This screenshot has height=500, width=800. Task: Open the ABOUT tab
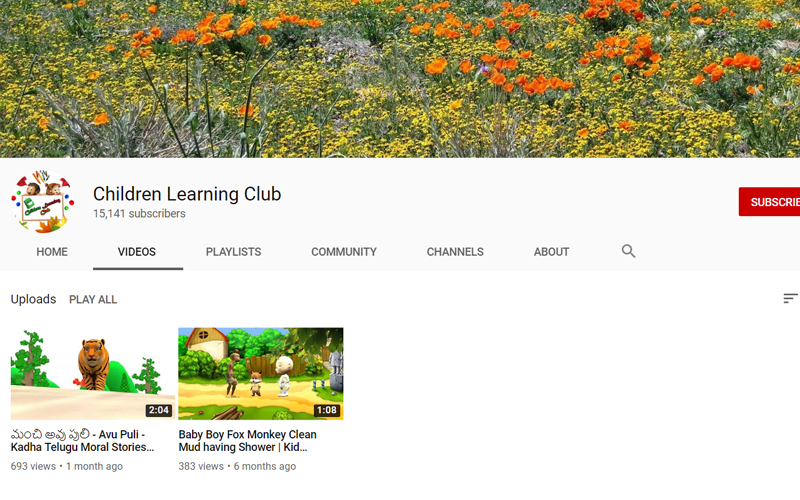tap(551, 252)
